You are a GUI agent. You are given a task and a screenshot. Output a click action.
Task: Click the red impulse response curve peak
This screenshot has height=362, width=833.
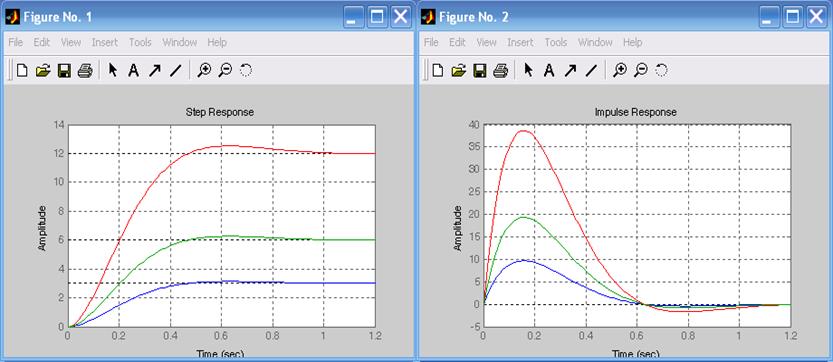point(524,130)
